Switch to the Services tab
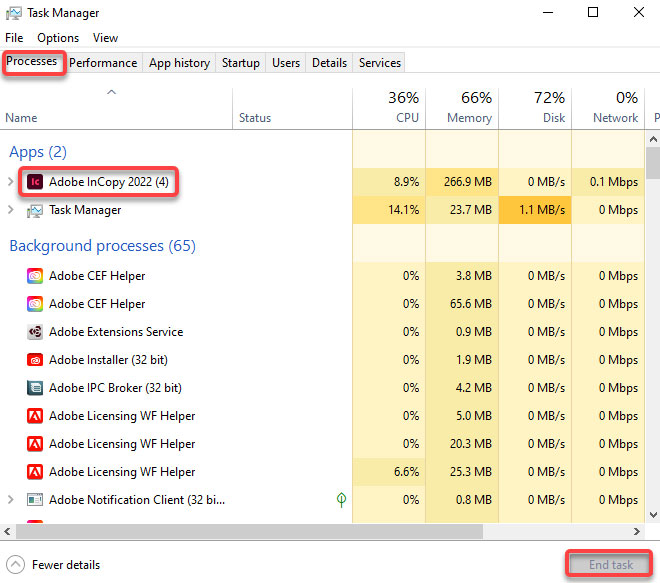 380,63
